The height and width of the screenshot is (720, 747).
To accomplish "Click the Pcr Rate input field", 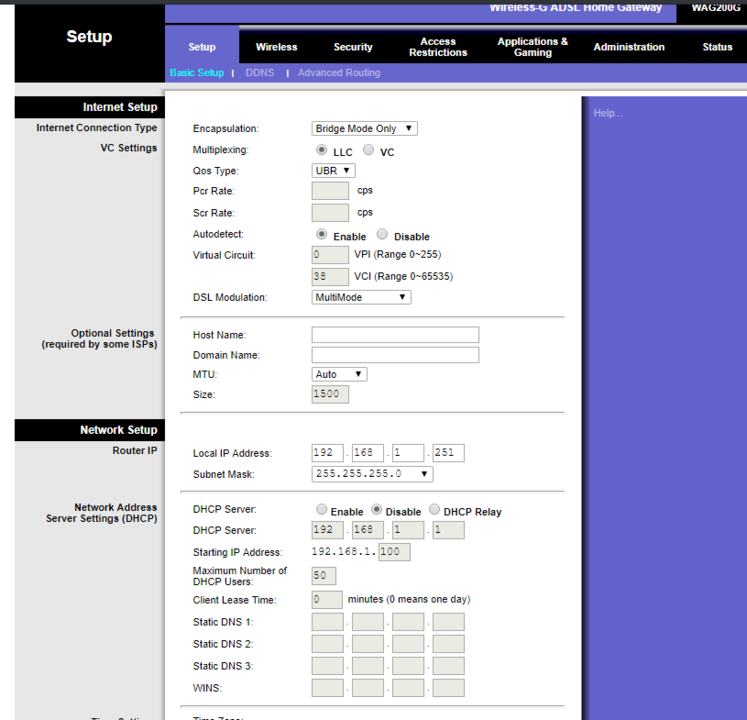I will 330,191.
